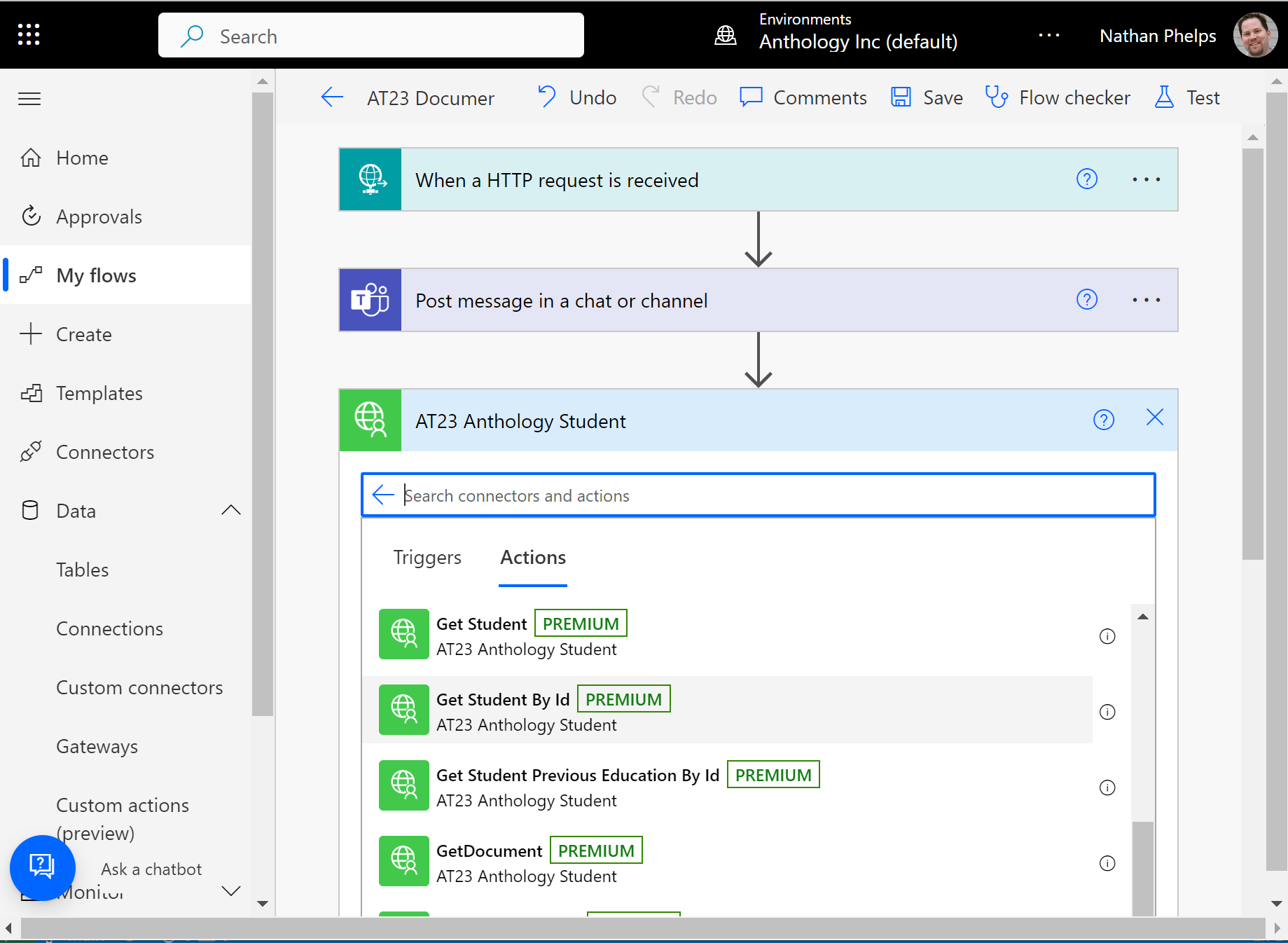1288x943 pixels.
Task: Collapse the Data section chevron
Action: point(231,510)
